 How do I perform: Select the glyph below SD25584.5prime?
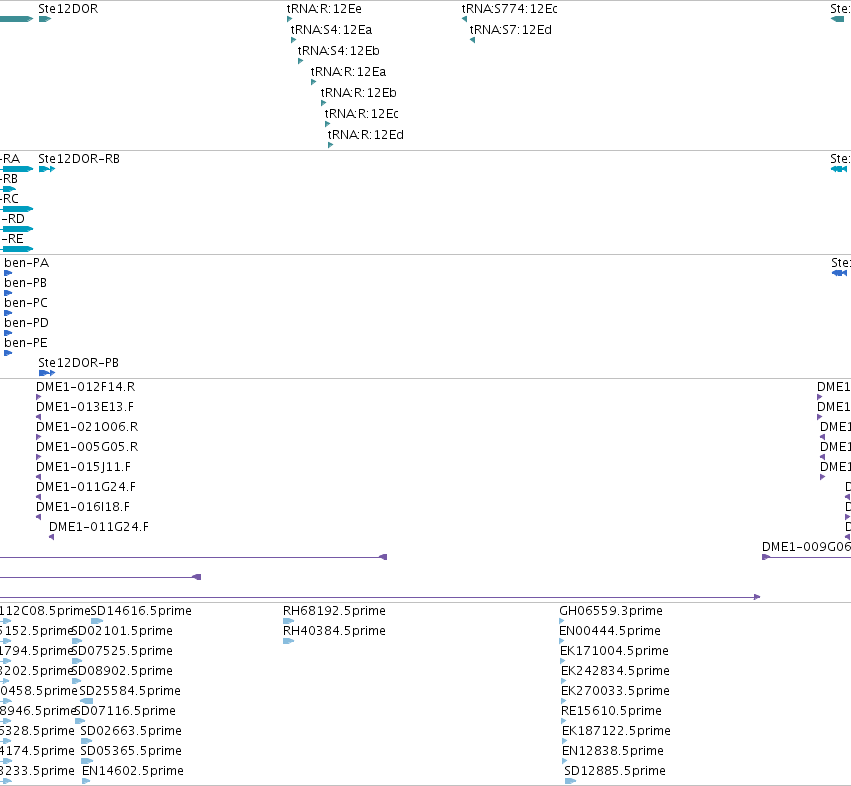pyautogui.click(x=86, y=701)
